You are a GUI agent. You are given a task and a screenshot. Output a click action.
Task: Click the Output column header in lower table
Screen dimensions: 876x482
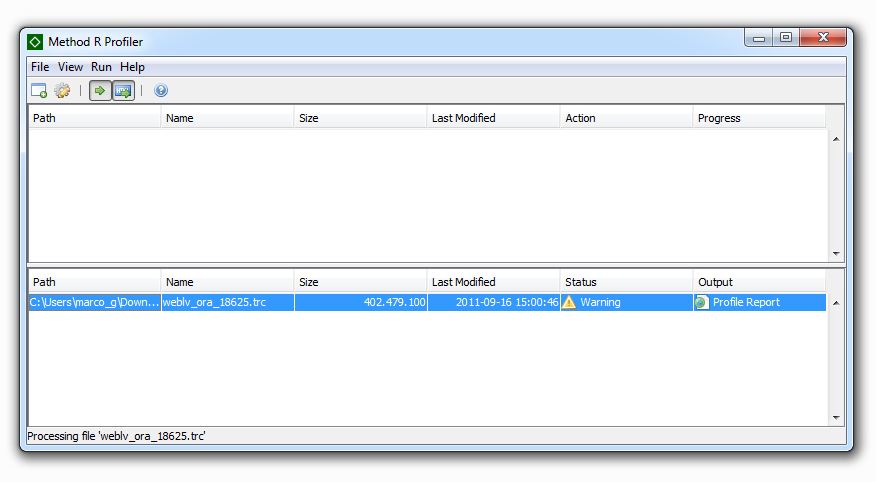[759, 282]
